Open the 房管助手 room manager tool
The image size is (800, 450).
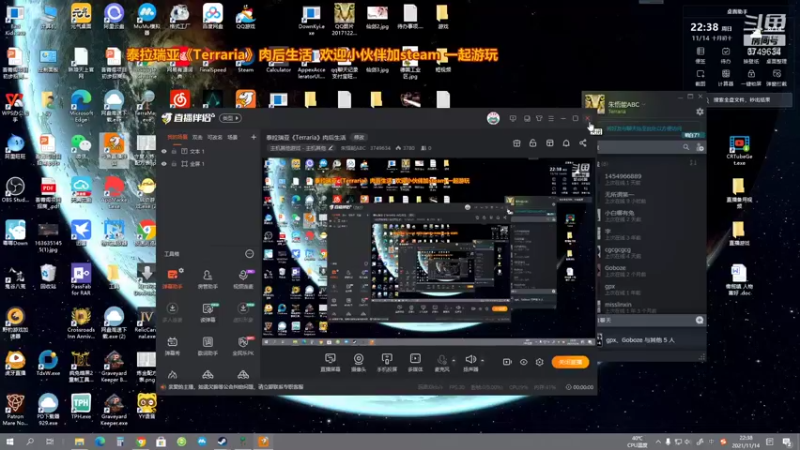(208, 279)
